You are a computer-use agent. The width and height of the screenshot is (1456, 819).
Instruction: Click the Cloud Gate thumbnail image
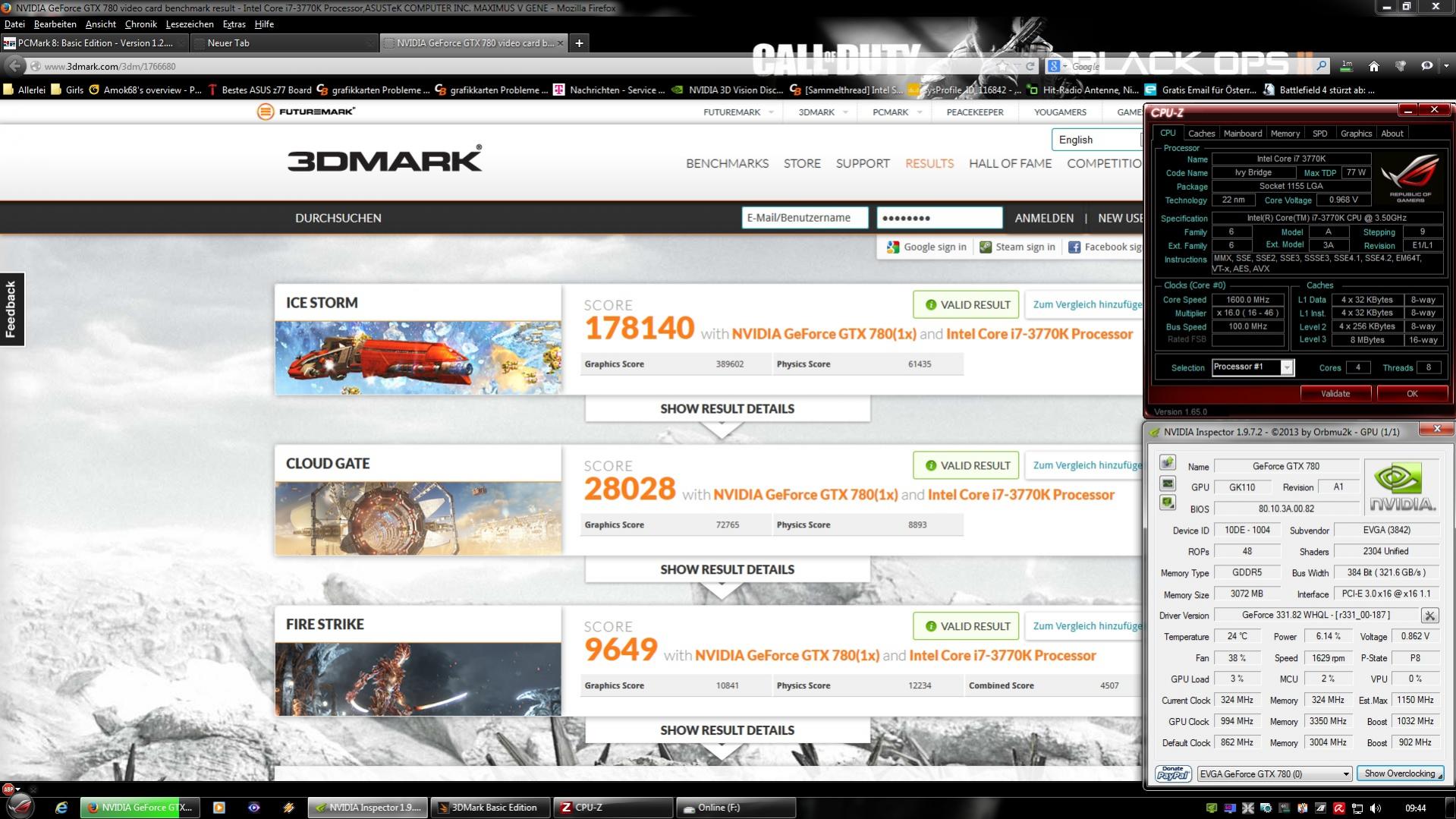418,518
